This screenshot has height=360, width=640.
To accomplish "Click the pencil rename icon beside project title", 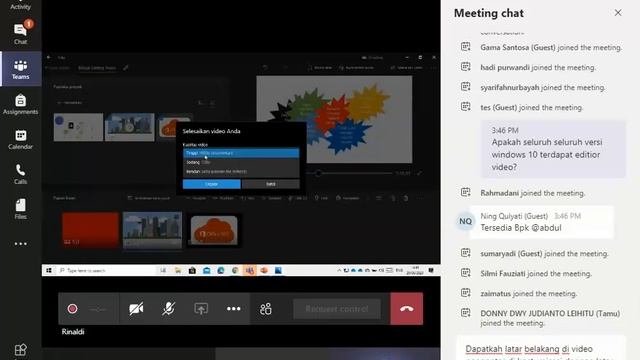I will coord(126,68).
